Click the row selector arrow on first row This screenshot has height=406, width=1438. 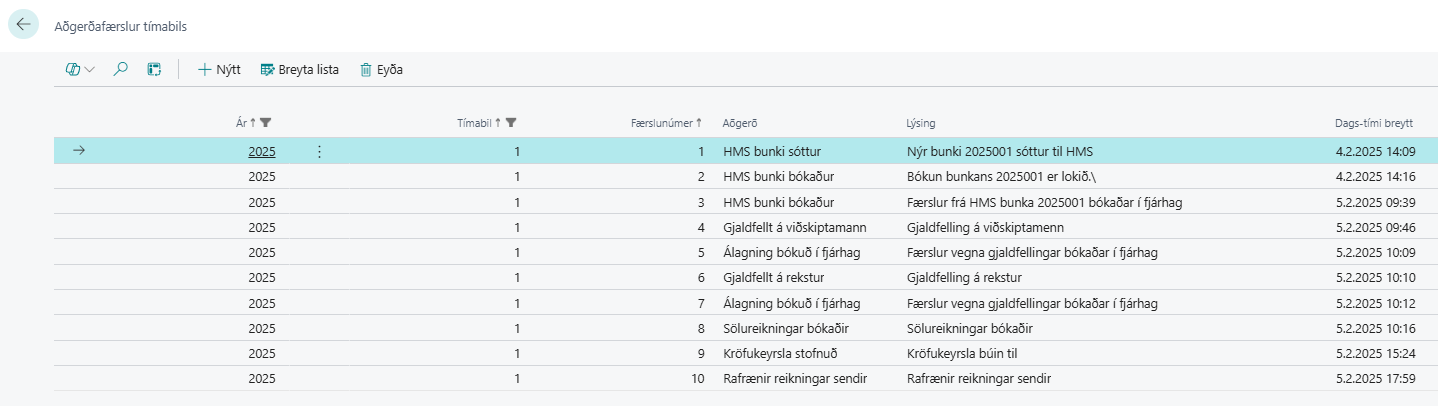click(80, 152)
